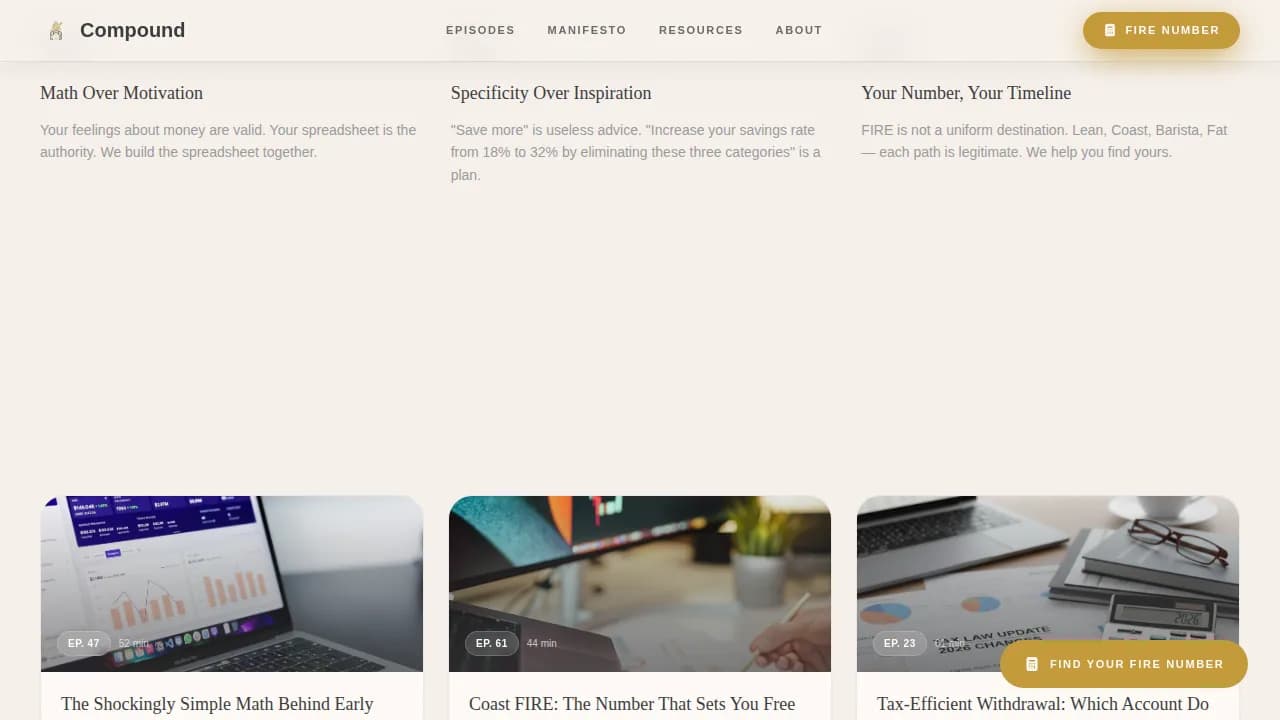The height and width of the screenshot is (720, 1280).
Task: Click the FIND YOUR FIRE NUMBER floating button
Action: 1124,663
